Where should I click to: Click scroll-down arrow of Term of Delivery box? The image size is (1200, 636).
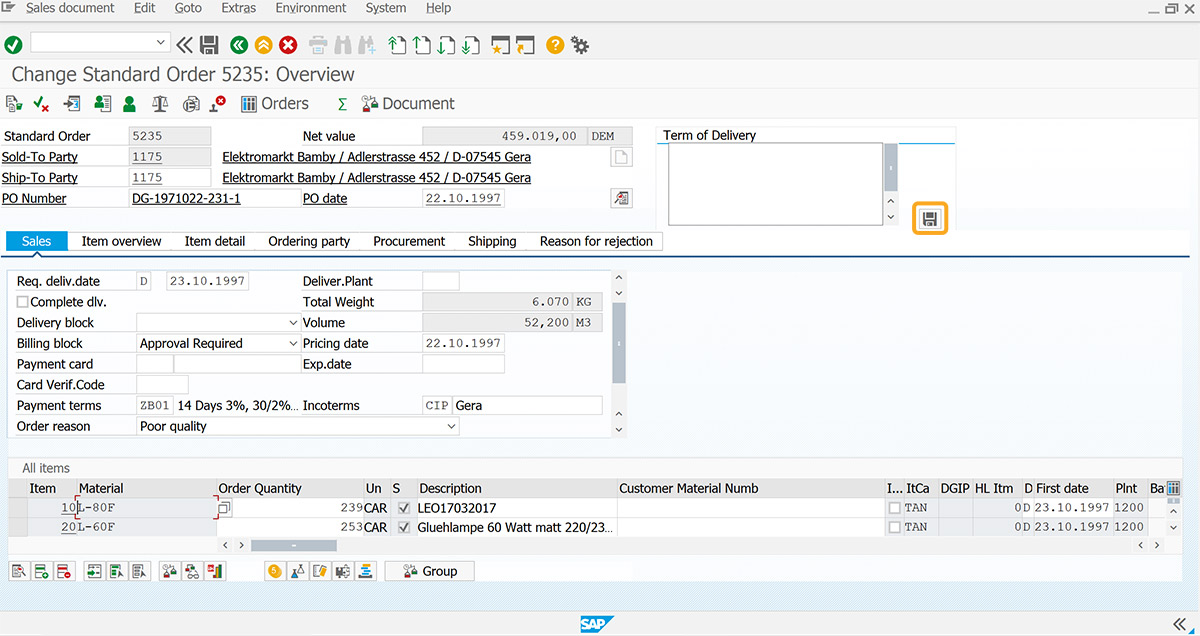click(x=891, y=217)
